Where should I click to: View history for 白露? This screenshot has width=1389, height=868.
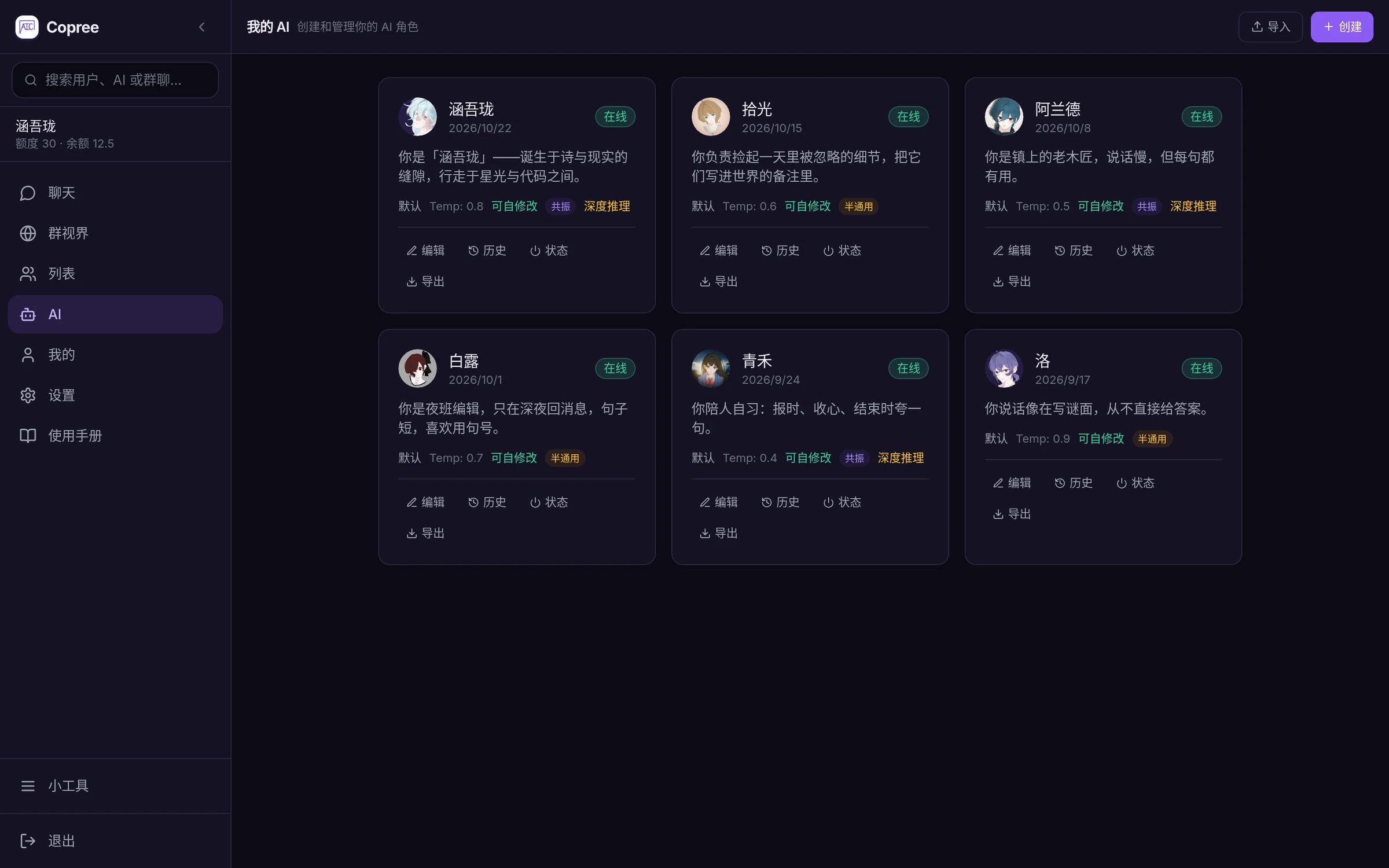pos(487,502)
